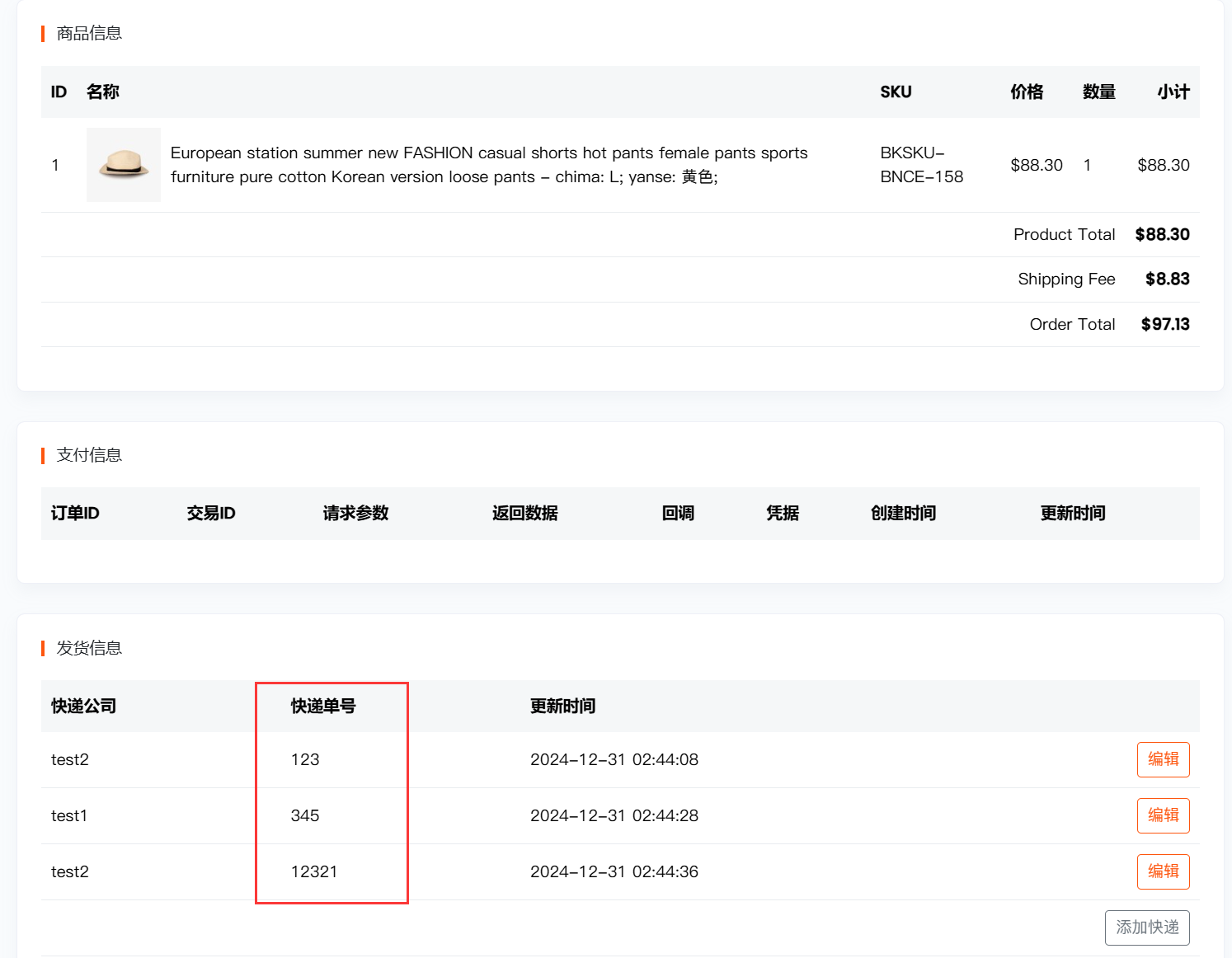Screen dimensions: 1232x958
Task: Edit the test1 shipment with number 345
Action: (1163, 815)
